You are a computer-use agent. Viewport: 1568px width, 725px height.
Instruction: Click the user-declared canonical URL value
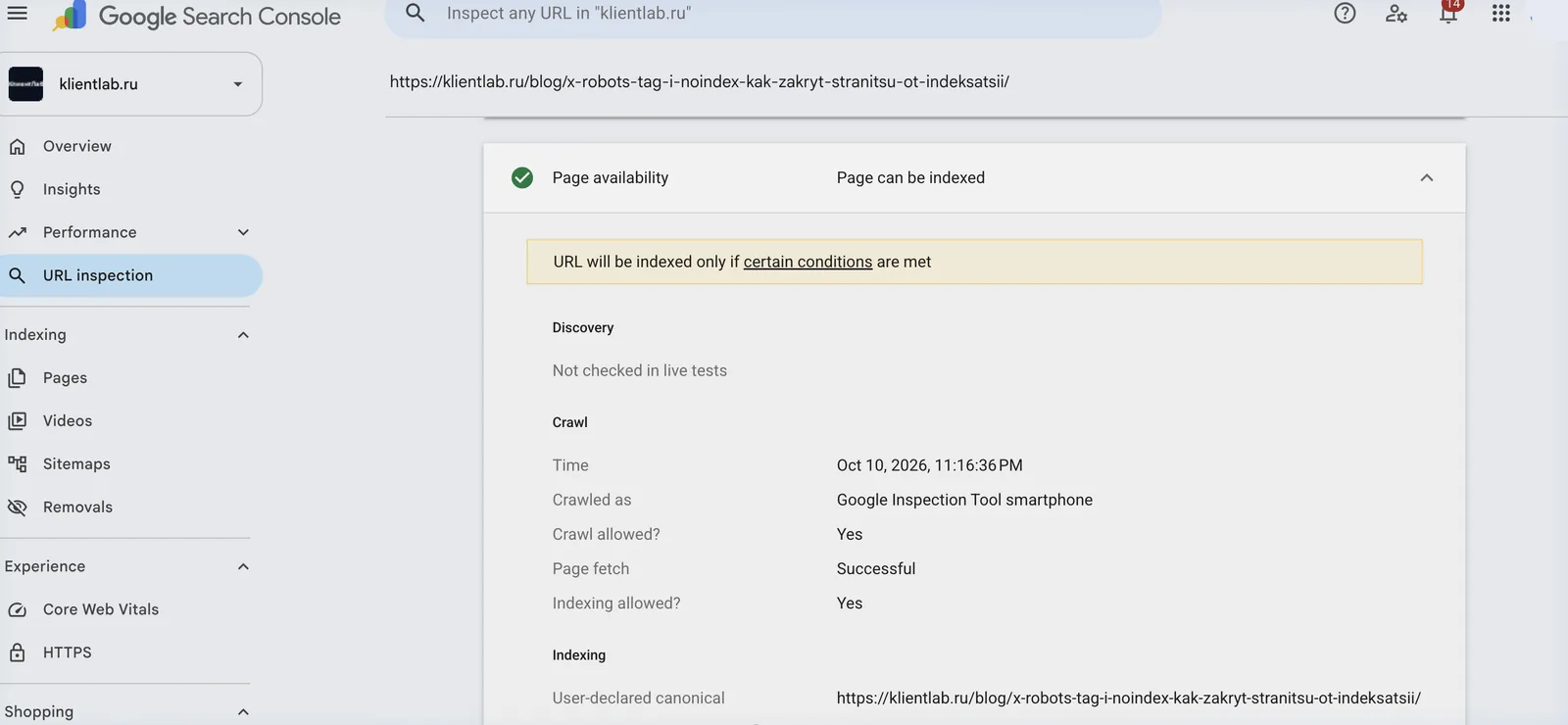point(1129,698)
